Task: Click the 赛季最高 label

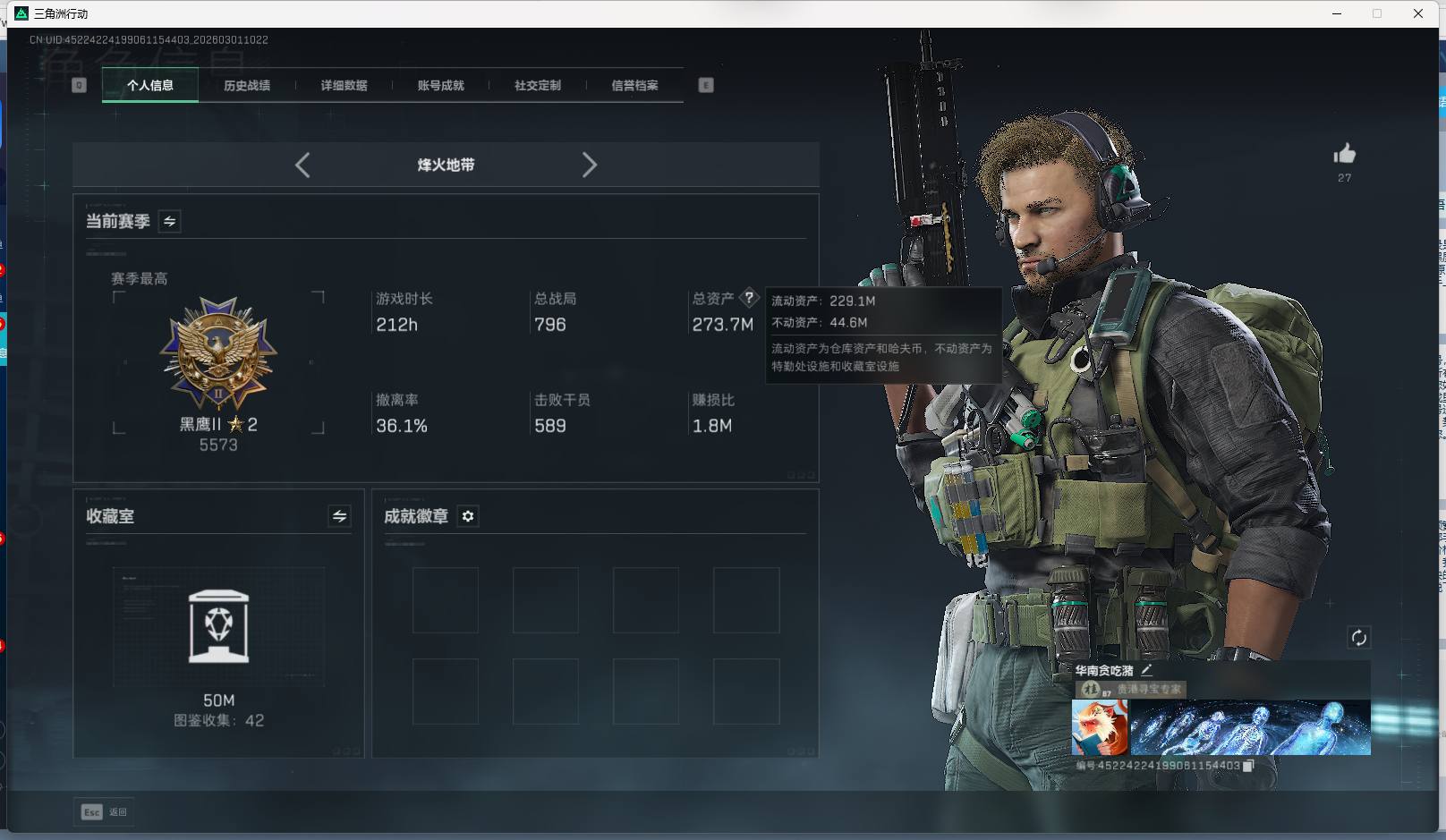Action: click(x=139, y=278)
